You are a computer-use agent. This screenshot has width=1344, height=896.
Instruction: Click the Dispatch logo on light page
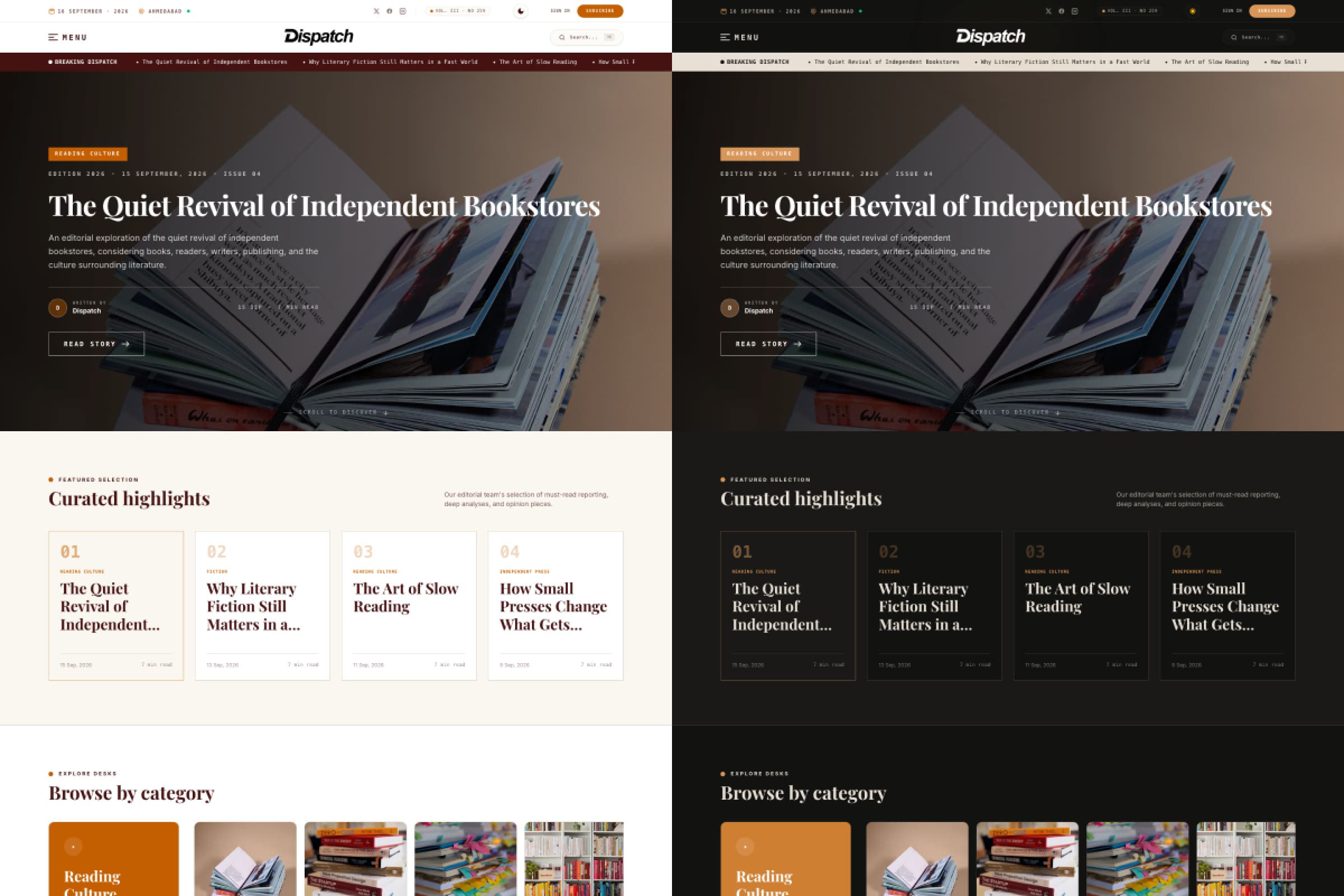pos(319,36)
